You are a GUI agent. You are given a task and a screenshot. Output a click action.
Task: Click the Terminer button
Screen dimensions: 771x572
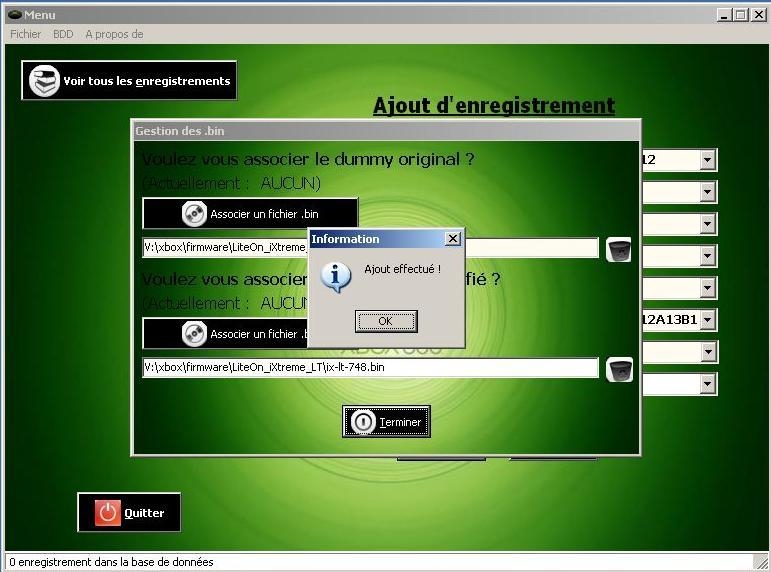(386, 421)
